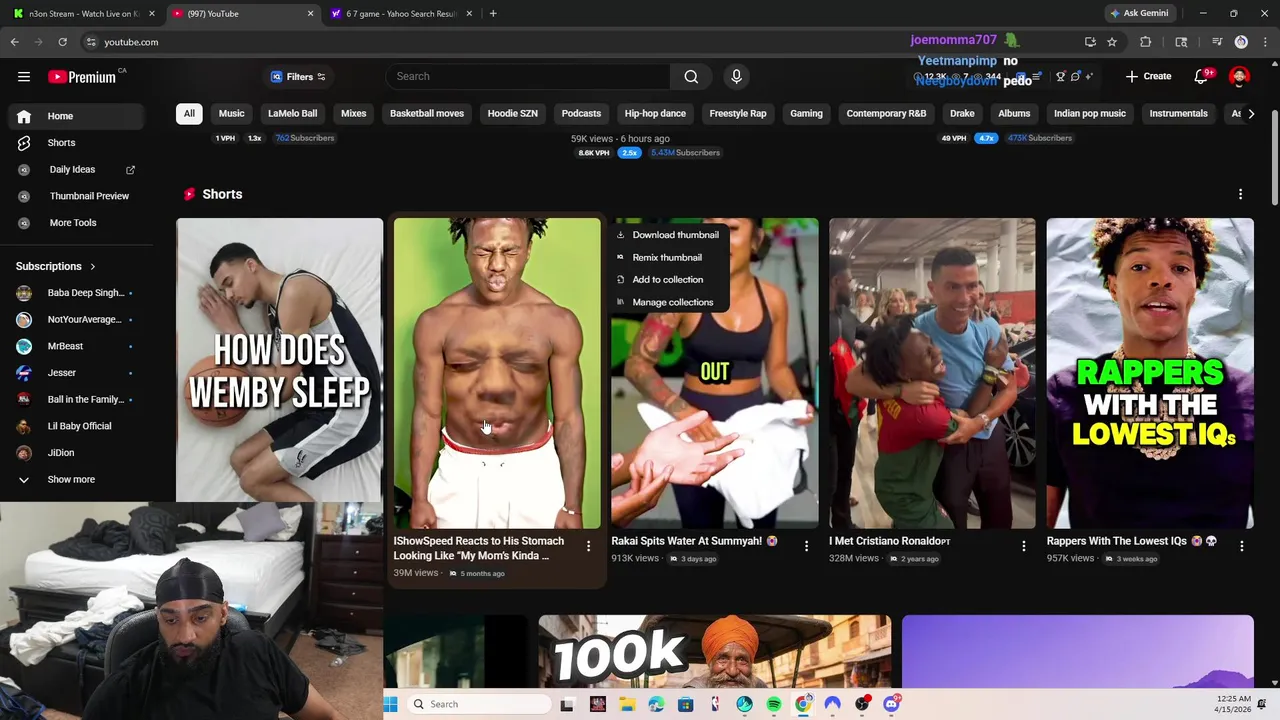Bookmark page with the star icon
Viewport: 1280px width, 720px height.
[x=1112, y=42]
